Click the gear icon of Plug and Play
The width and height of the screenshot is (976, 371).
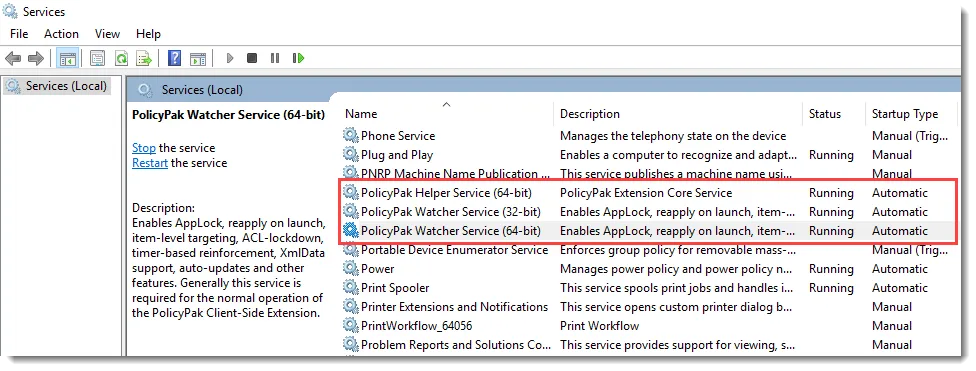(351, 154)
